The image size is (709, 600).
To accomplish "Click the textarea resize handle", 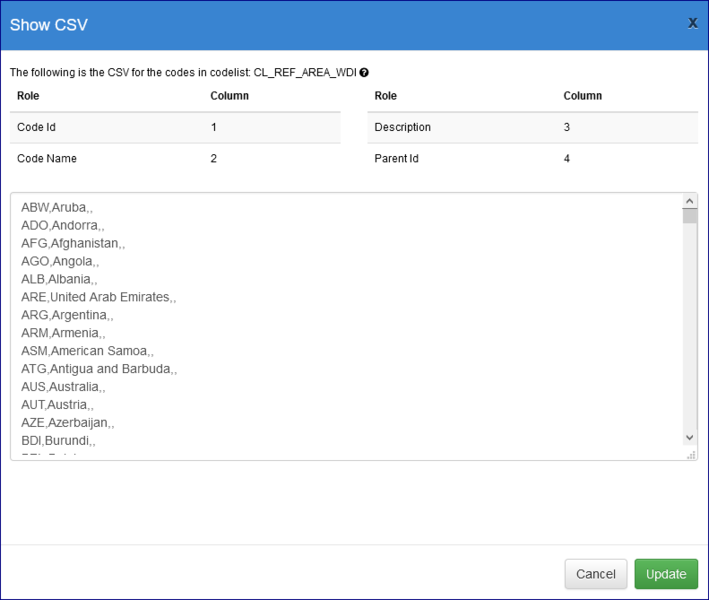I will [691, 454].
